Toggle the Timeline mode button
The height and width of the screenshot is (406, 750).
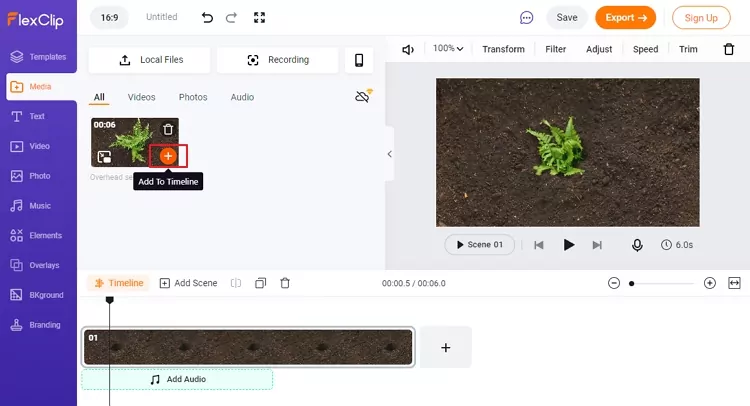(x=119, y=283)
